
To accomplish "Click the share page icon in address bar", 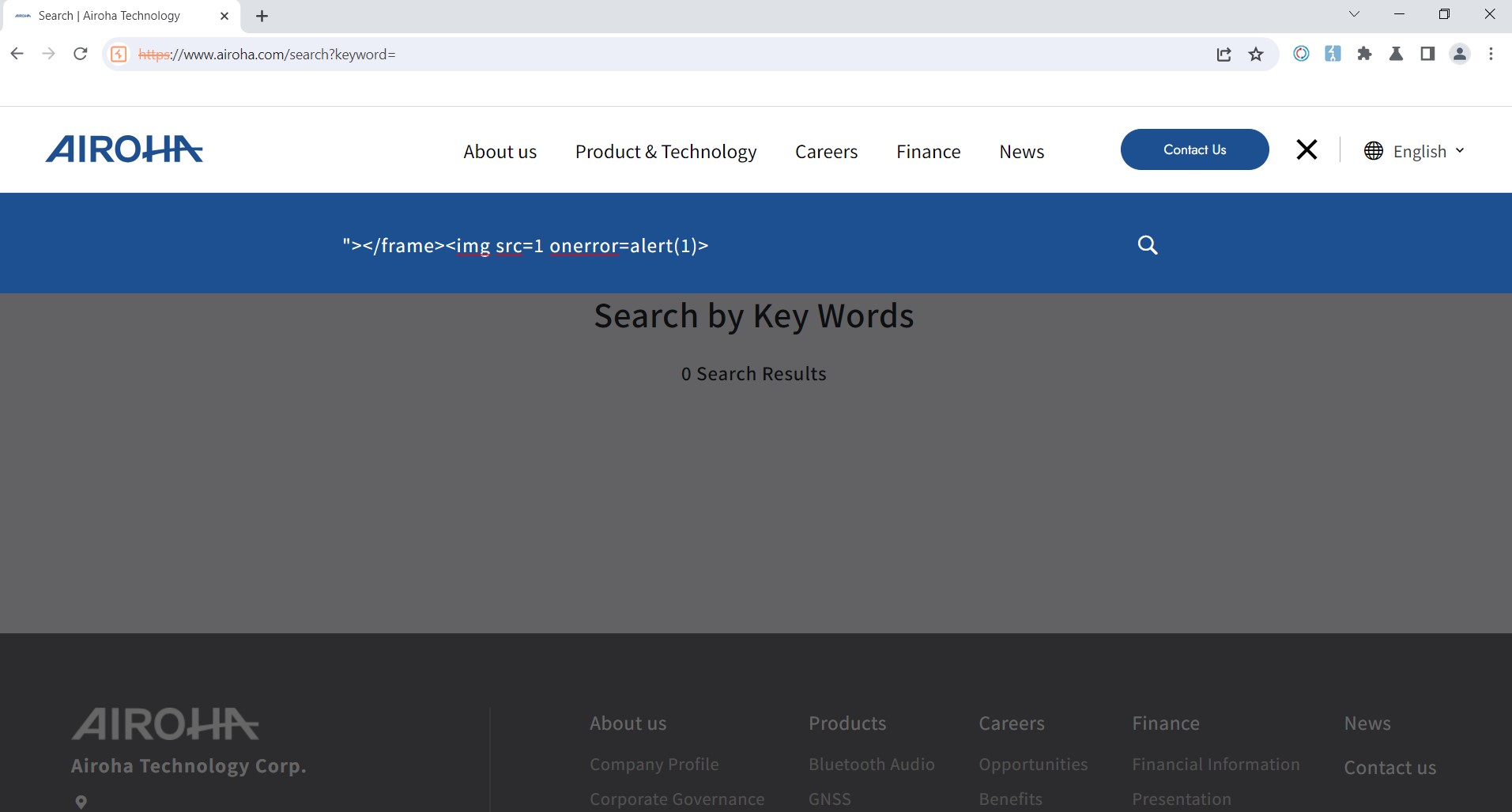I will [1224, 54].
